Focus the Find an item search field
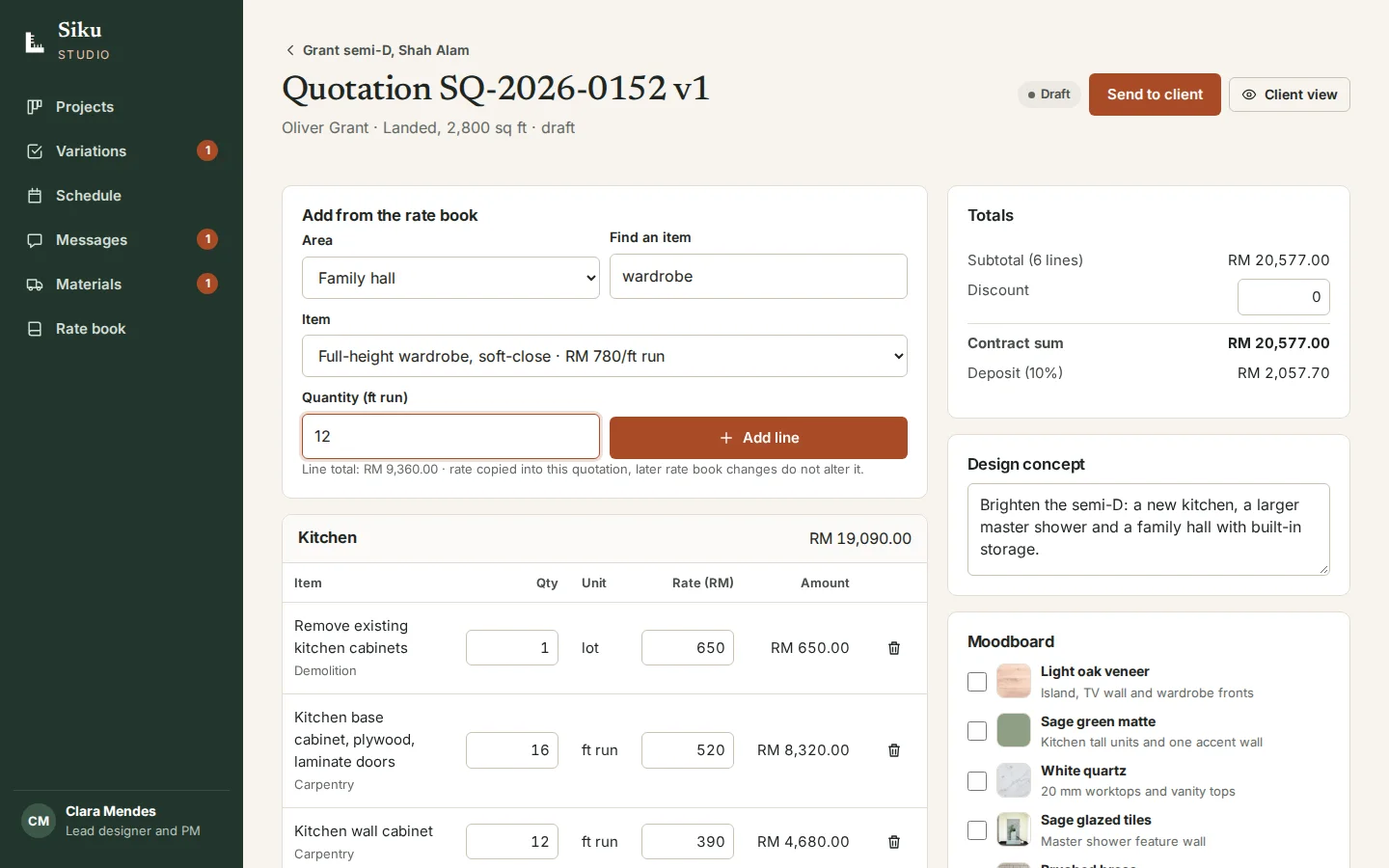This screenshot has width=1389, height=868. coord(758,277)
